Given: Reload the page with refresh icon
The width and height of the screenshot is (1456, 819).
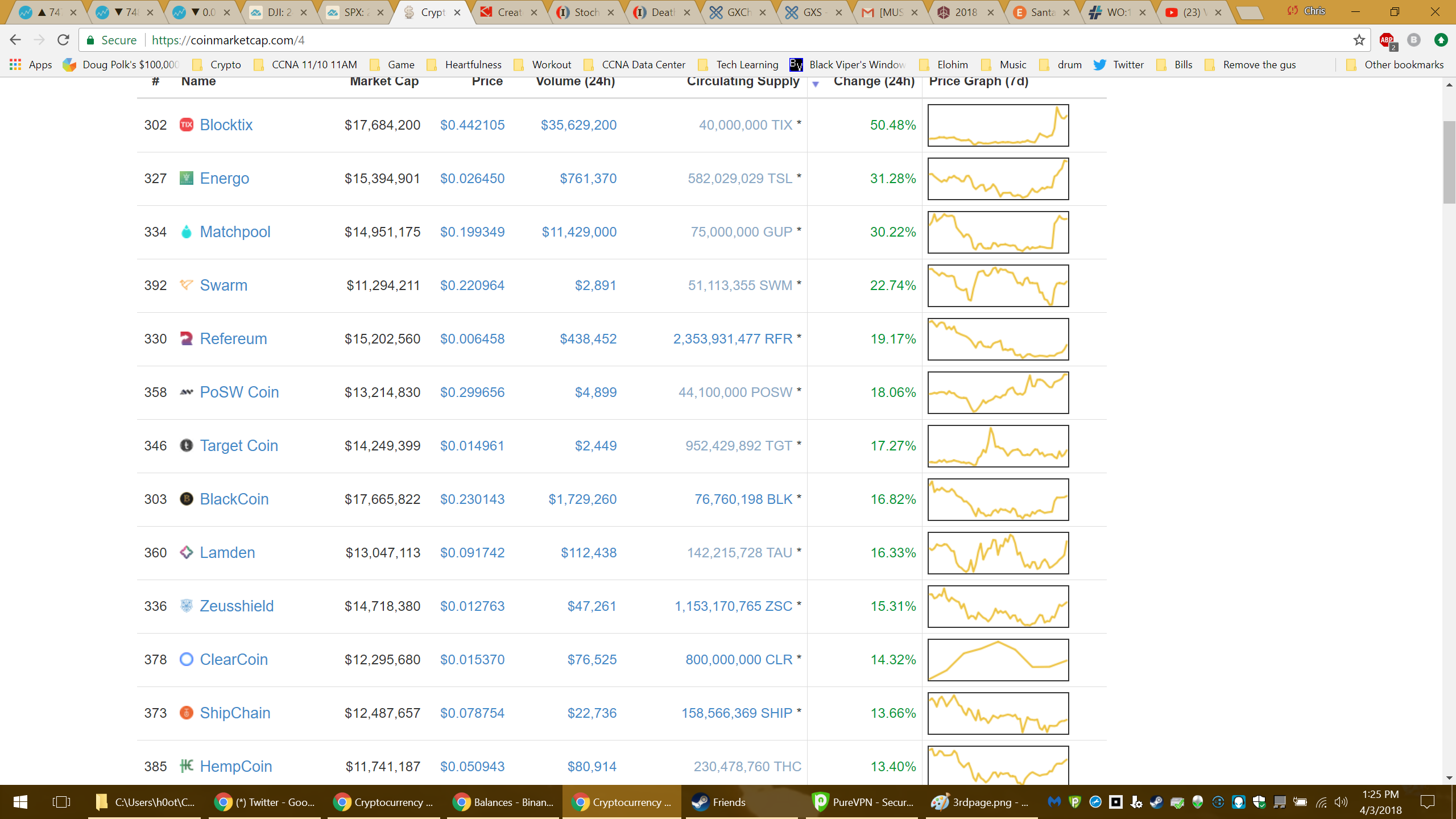Looking at the screenshot, I should [63, 40].
